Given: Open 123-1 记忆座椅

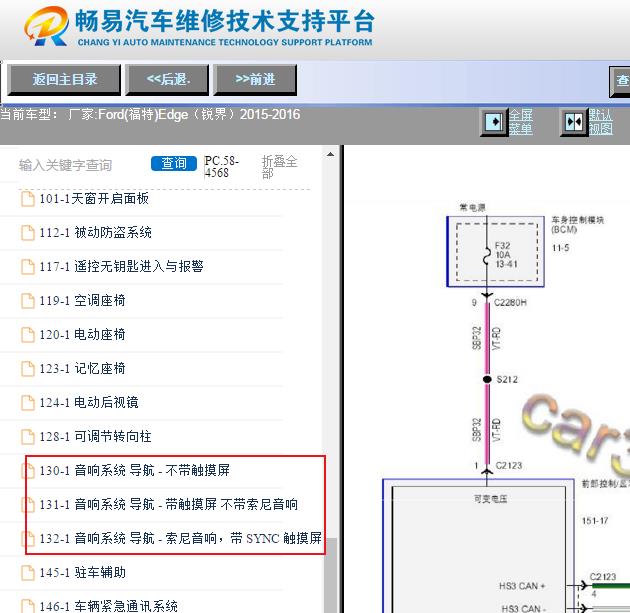Looking at the screenshot, I should tap(82, 368).
